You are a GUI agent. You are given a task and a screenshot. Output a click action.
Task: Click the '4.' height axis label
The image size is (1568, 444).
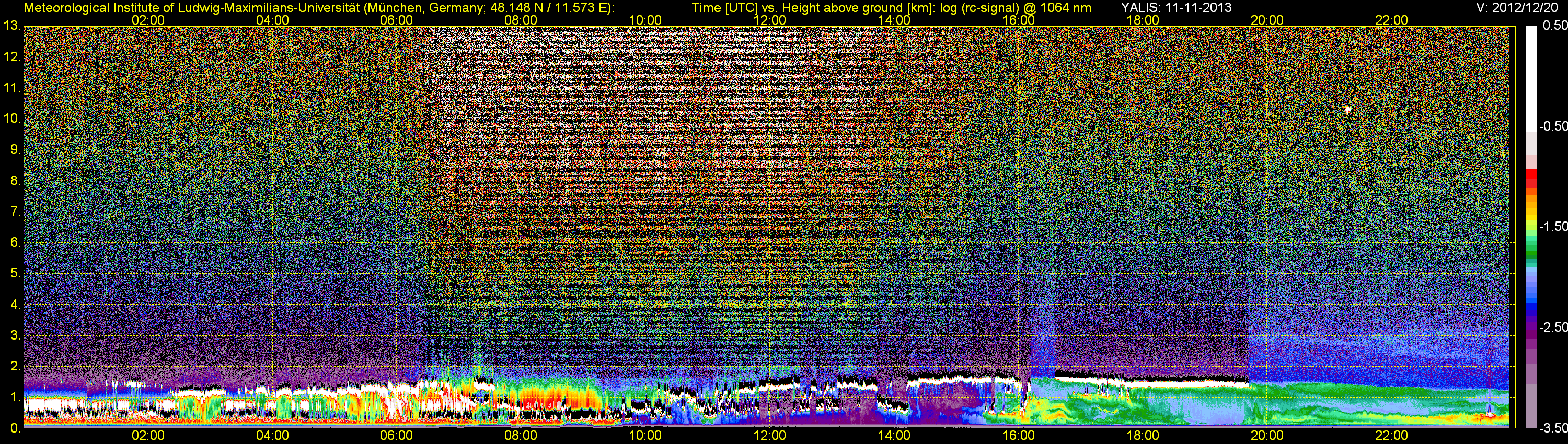coord(15,305)
